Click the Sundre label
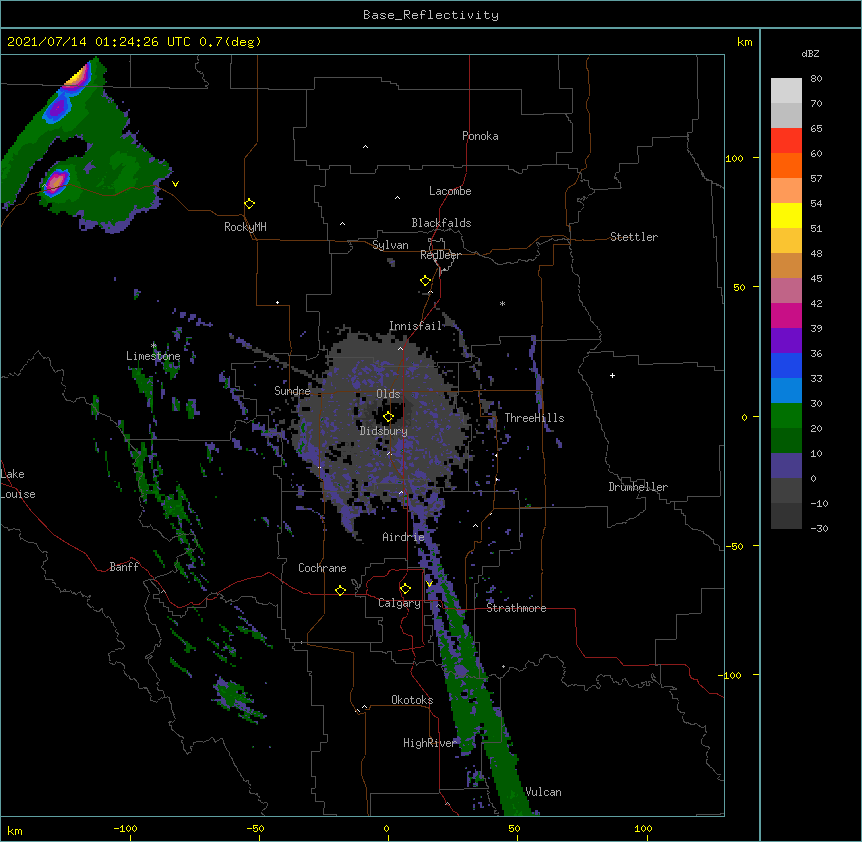 coord(292,391)
